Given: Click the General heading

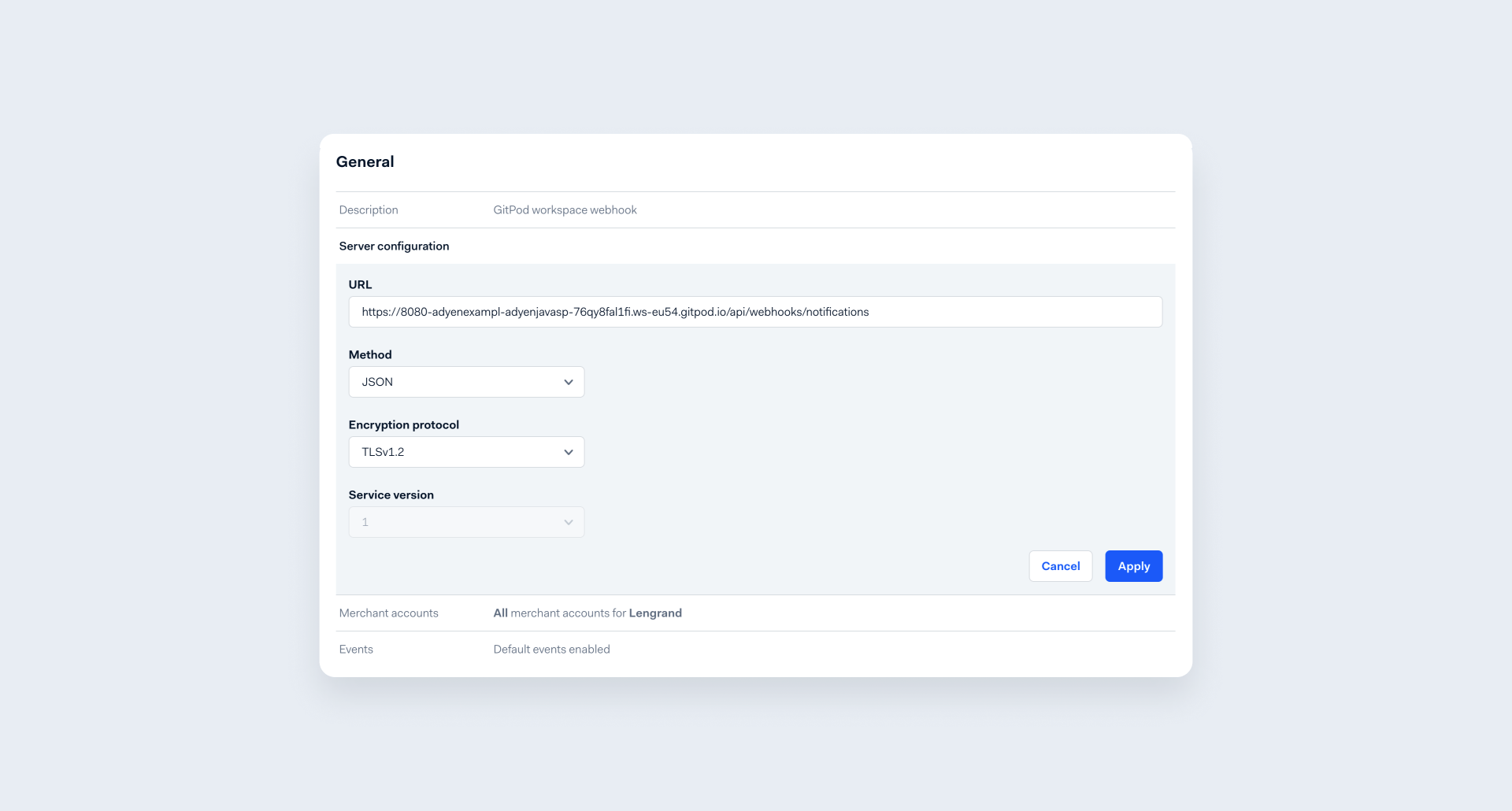Looking at the screenshot, I should pyautogui.click(x=365, y=161).
